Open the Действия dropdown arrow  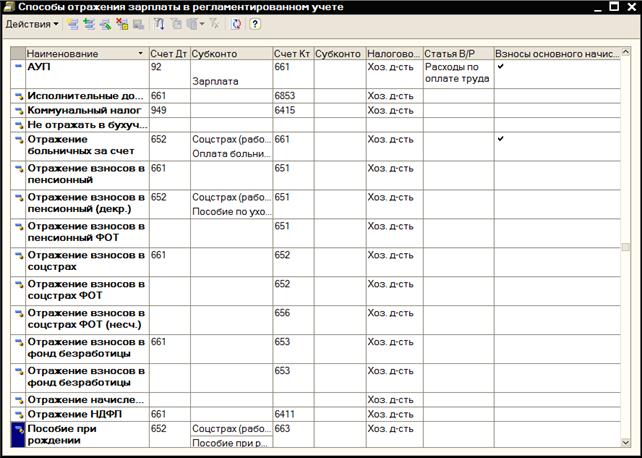(56, 24)
